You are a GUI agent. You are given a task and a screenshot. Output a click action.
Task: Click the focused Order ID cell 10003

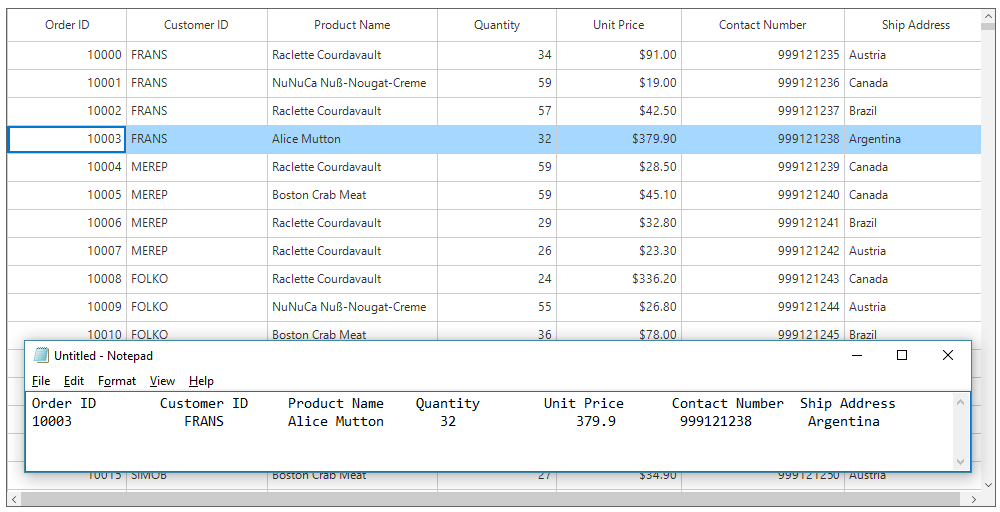pyautogui.click(x=67, y=139)
